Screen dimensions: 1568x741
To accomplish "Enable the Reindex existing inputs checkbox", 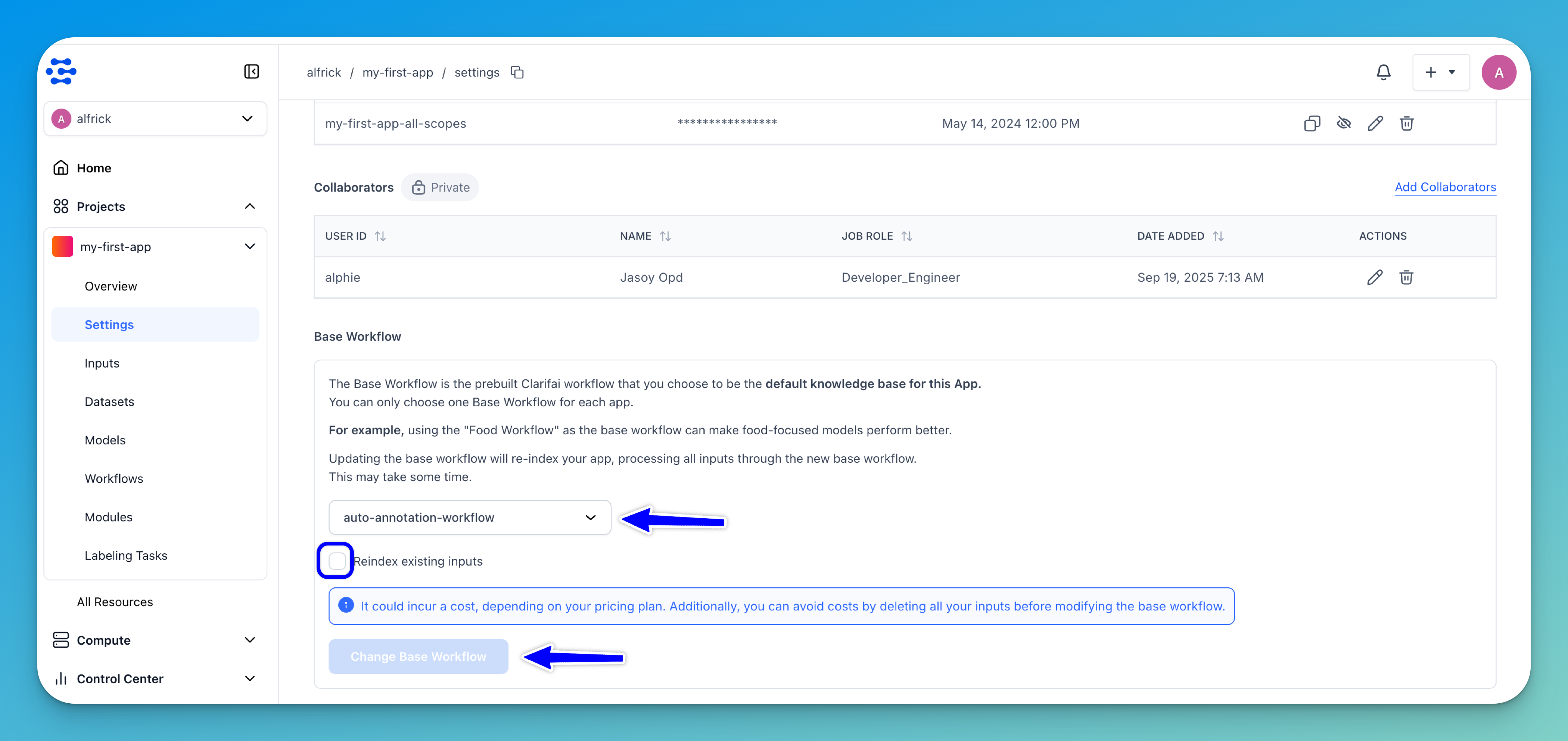I will point(337,561).
